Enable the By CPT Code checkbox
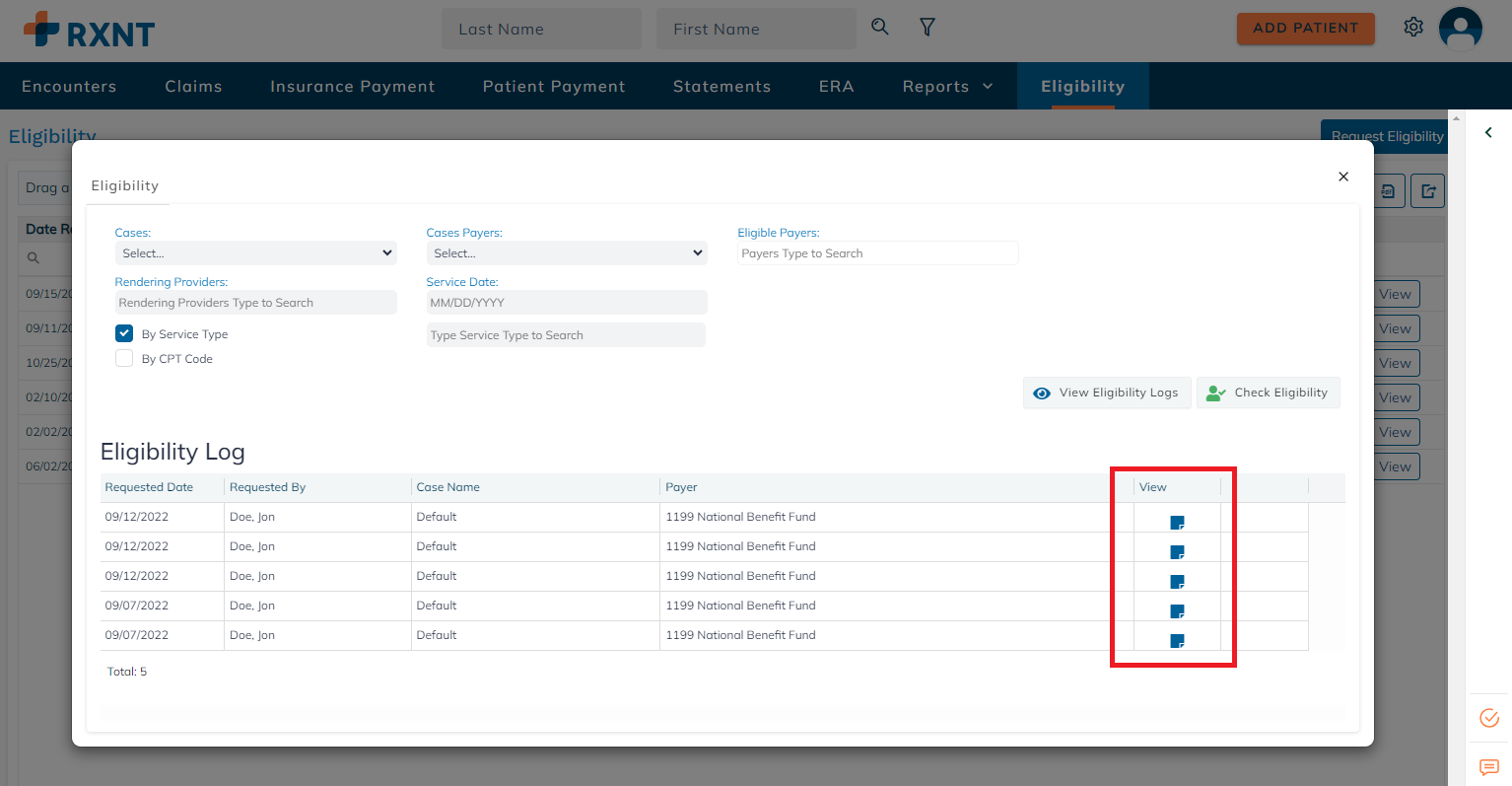Screen dimensions: 1512x786 pos(124,358)
